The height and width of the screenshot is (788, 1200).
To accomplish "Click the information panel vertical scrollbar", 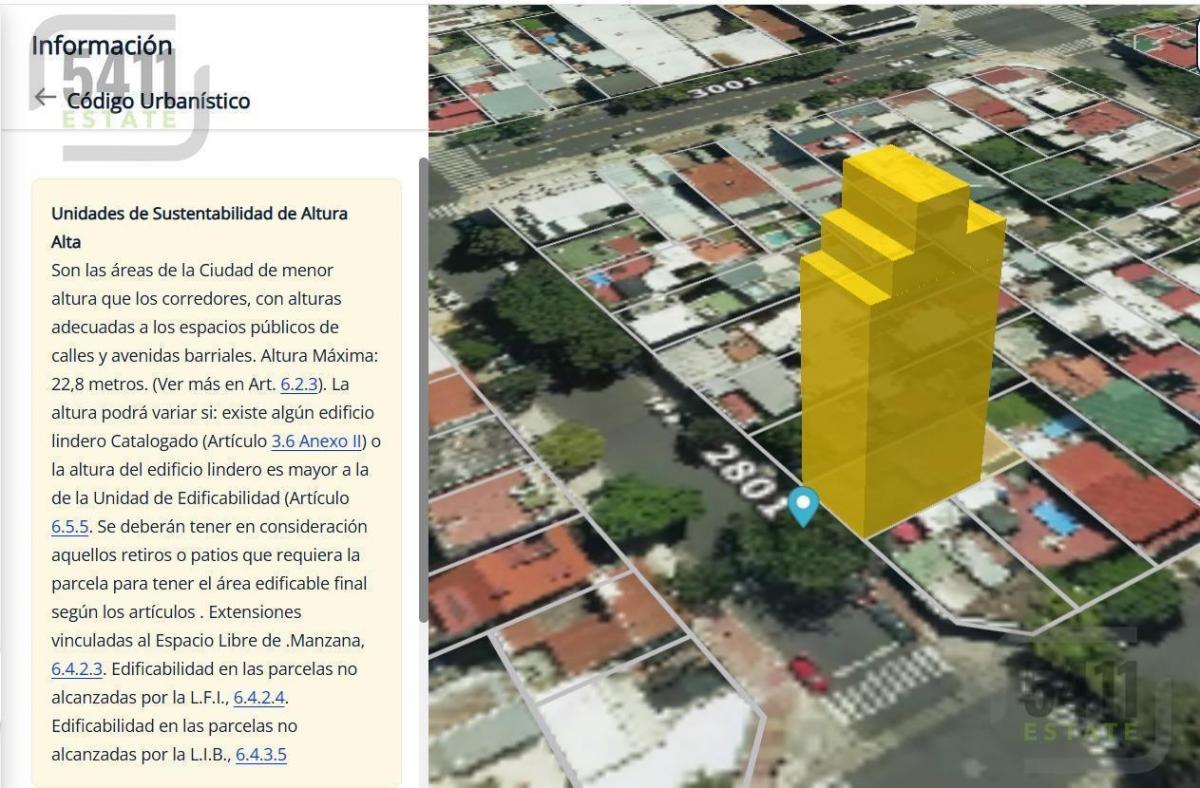I will [x=424, y=390].
